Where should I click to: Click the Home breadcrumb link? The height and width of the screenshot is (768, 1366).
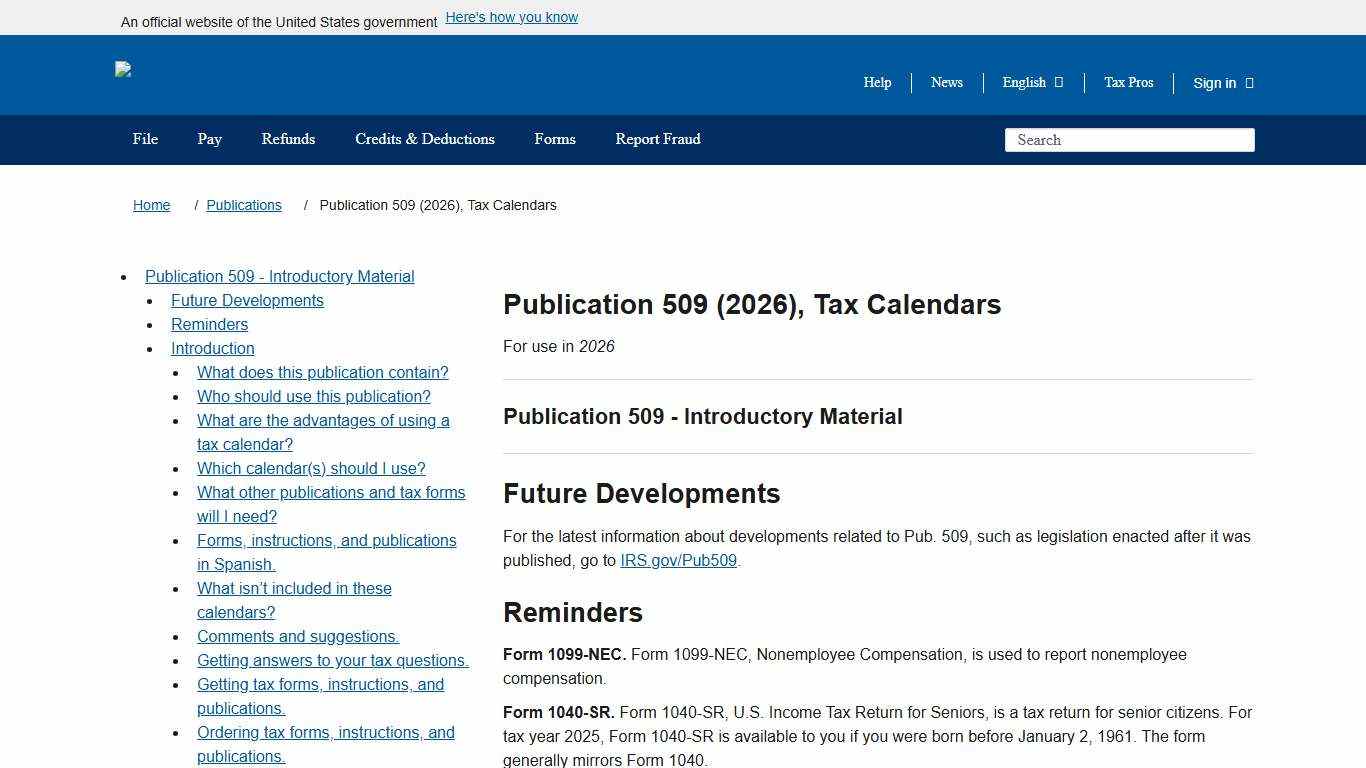pos(151,205)
